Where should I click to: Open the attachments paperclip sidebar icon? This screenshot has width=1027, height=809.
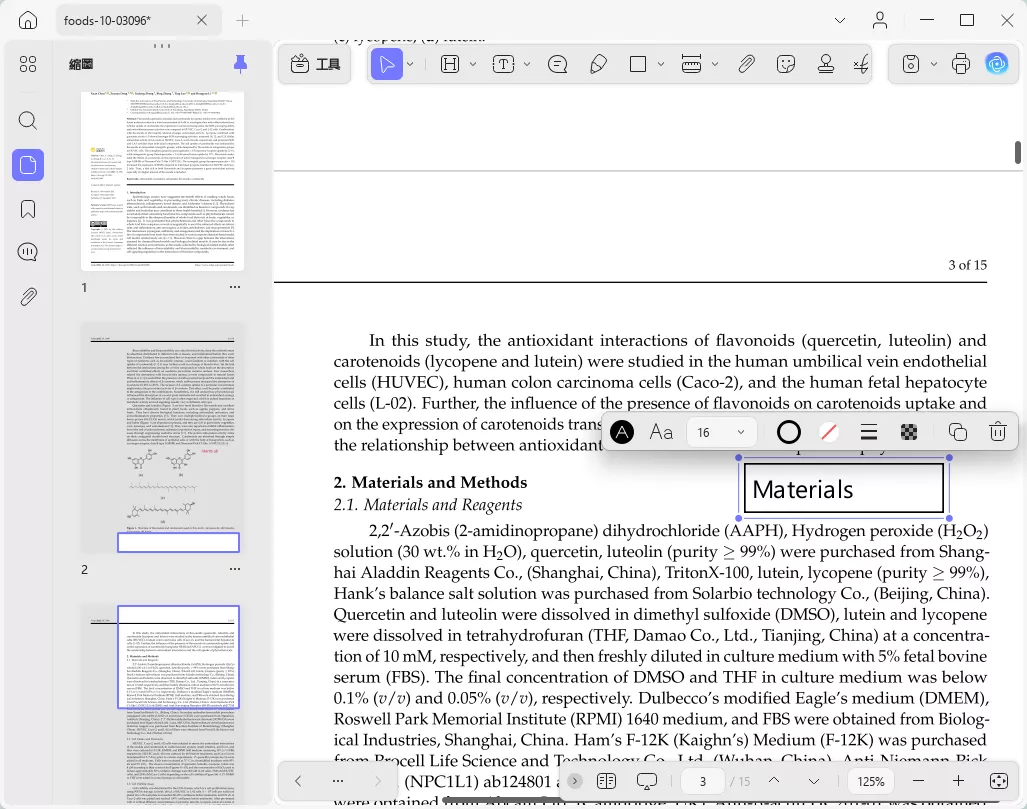[x=28, y=297]
